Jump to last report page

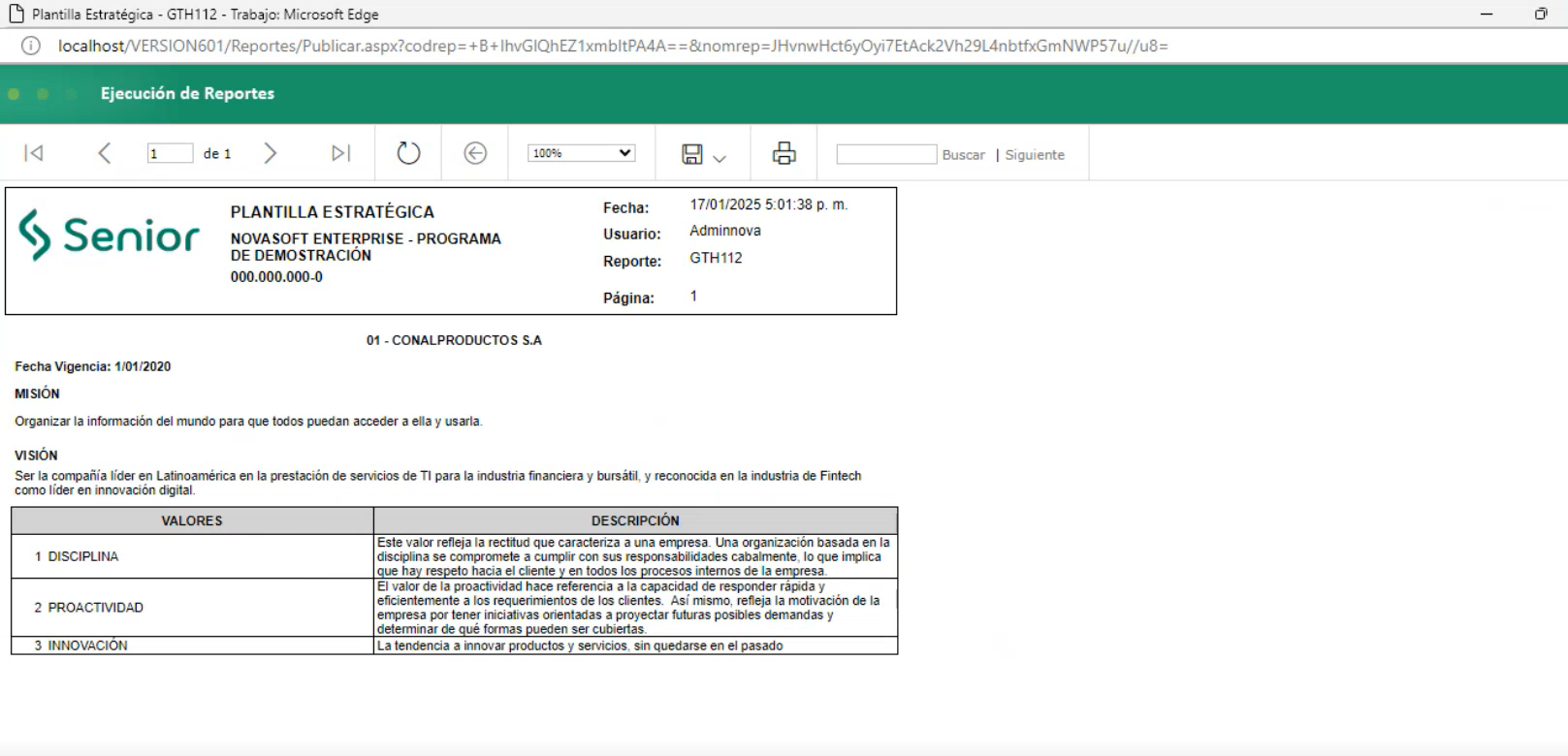coord(340,153)
